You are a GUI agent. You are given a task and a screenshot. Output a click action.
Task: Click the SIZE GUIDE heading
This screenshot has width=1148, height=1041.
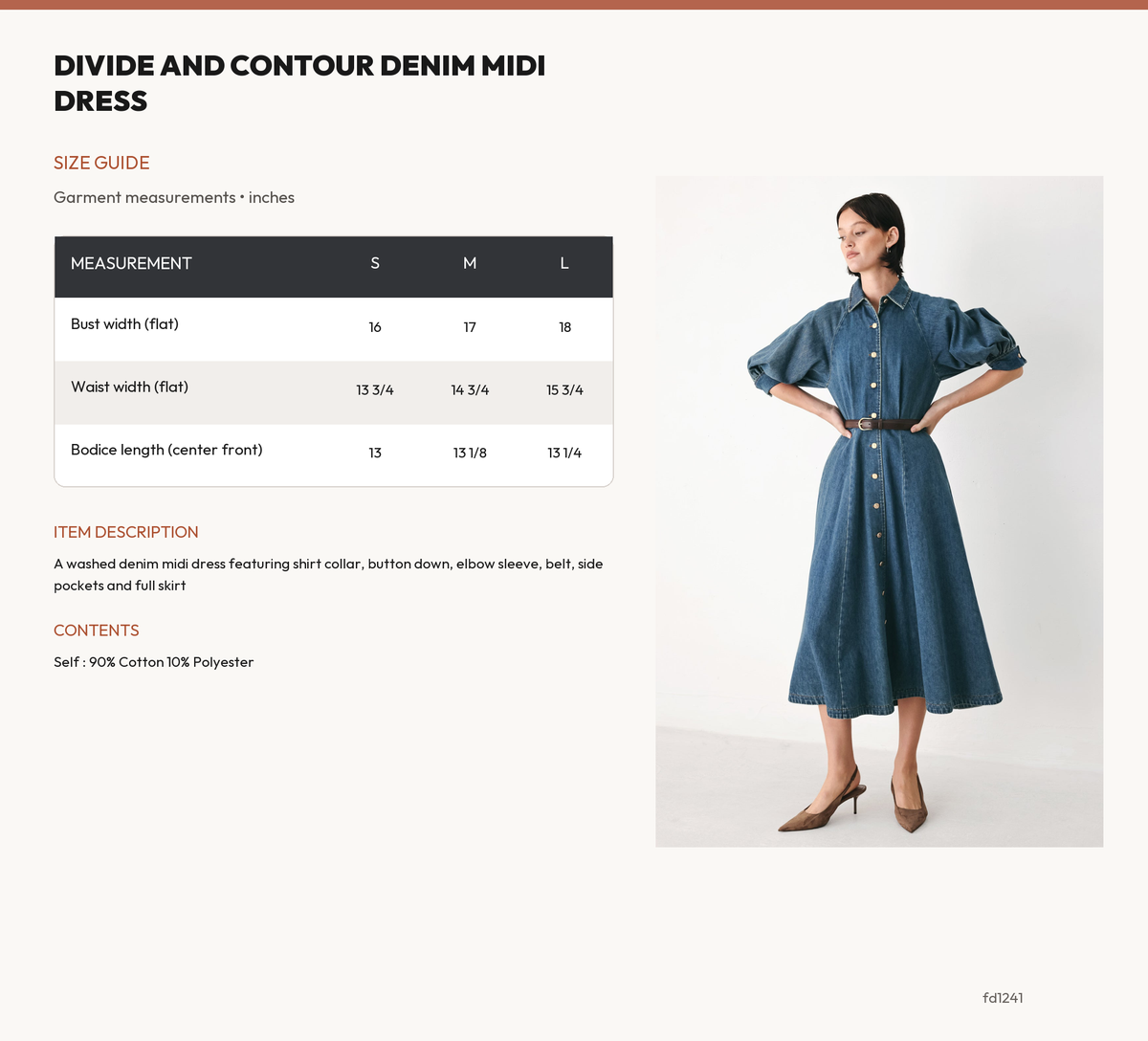pyautogui.click(x=101, y=163)
